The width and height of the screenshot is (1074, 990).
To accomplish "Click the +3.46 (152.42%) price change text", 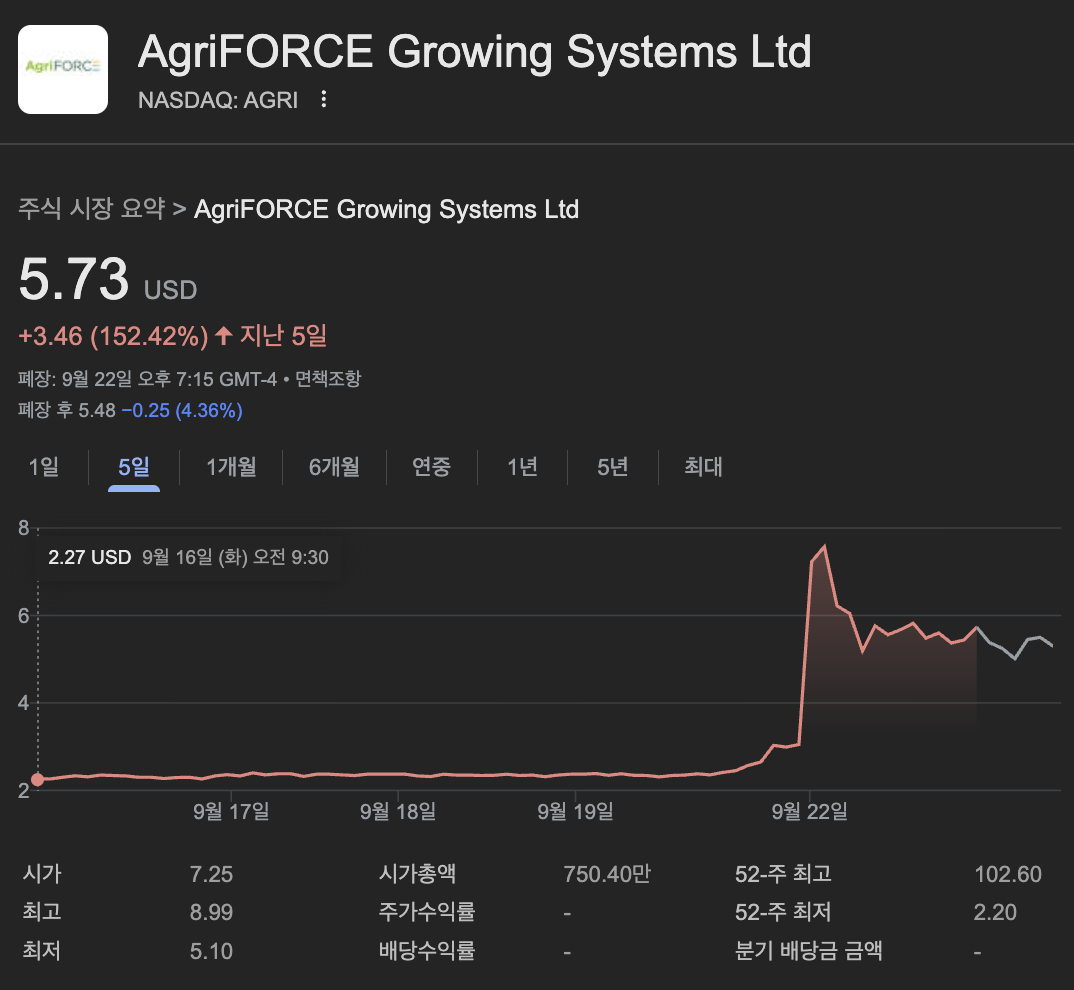I will click(113, 336).
